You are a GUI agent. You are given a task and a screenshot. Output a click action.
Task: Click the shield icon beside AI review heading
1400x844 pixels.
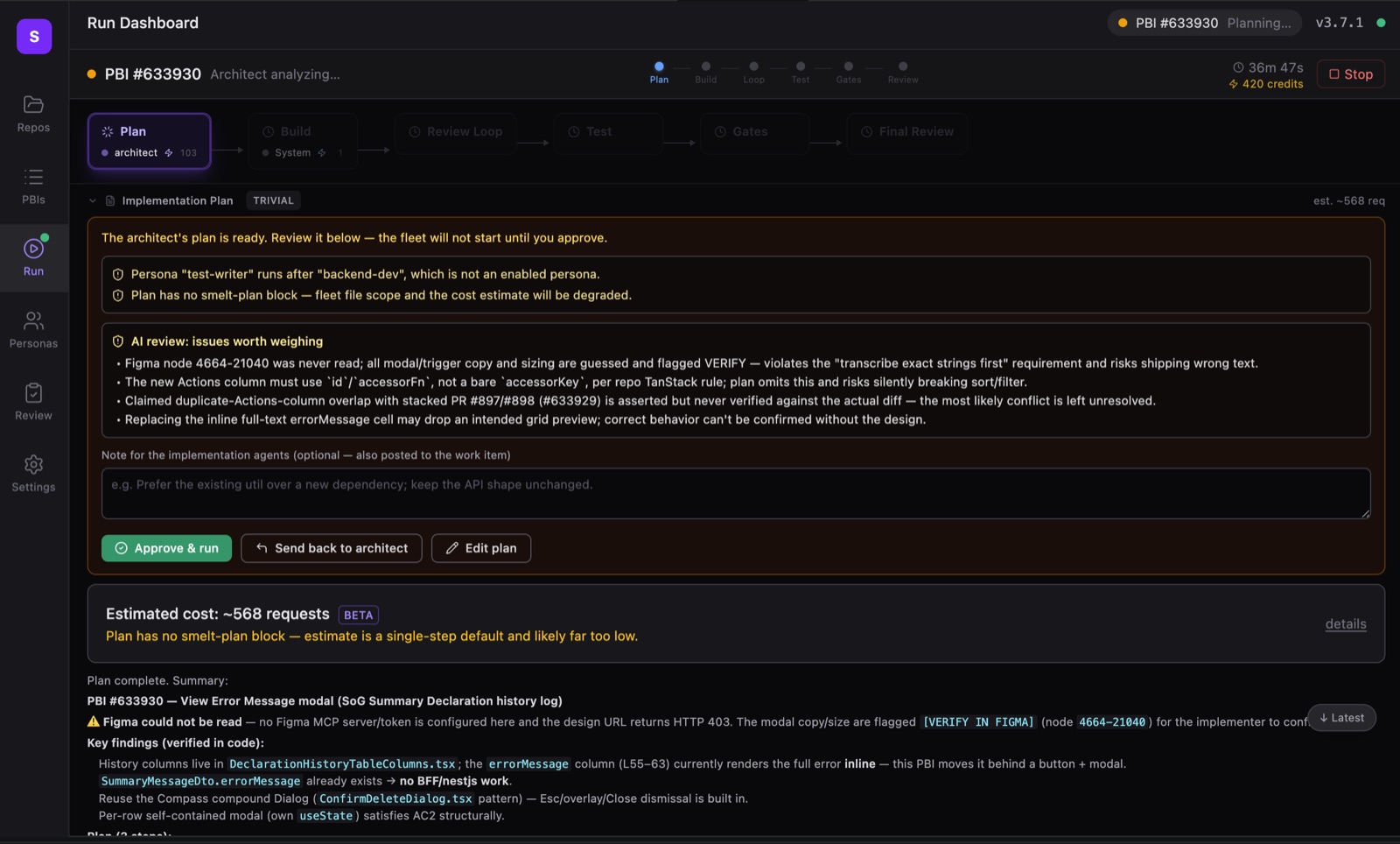tap(118, 341)
